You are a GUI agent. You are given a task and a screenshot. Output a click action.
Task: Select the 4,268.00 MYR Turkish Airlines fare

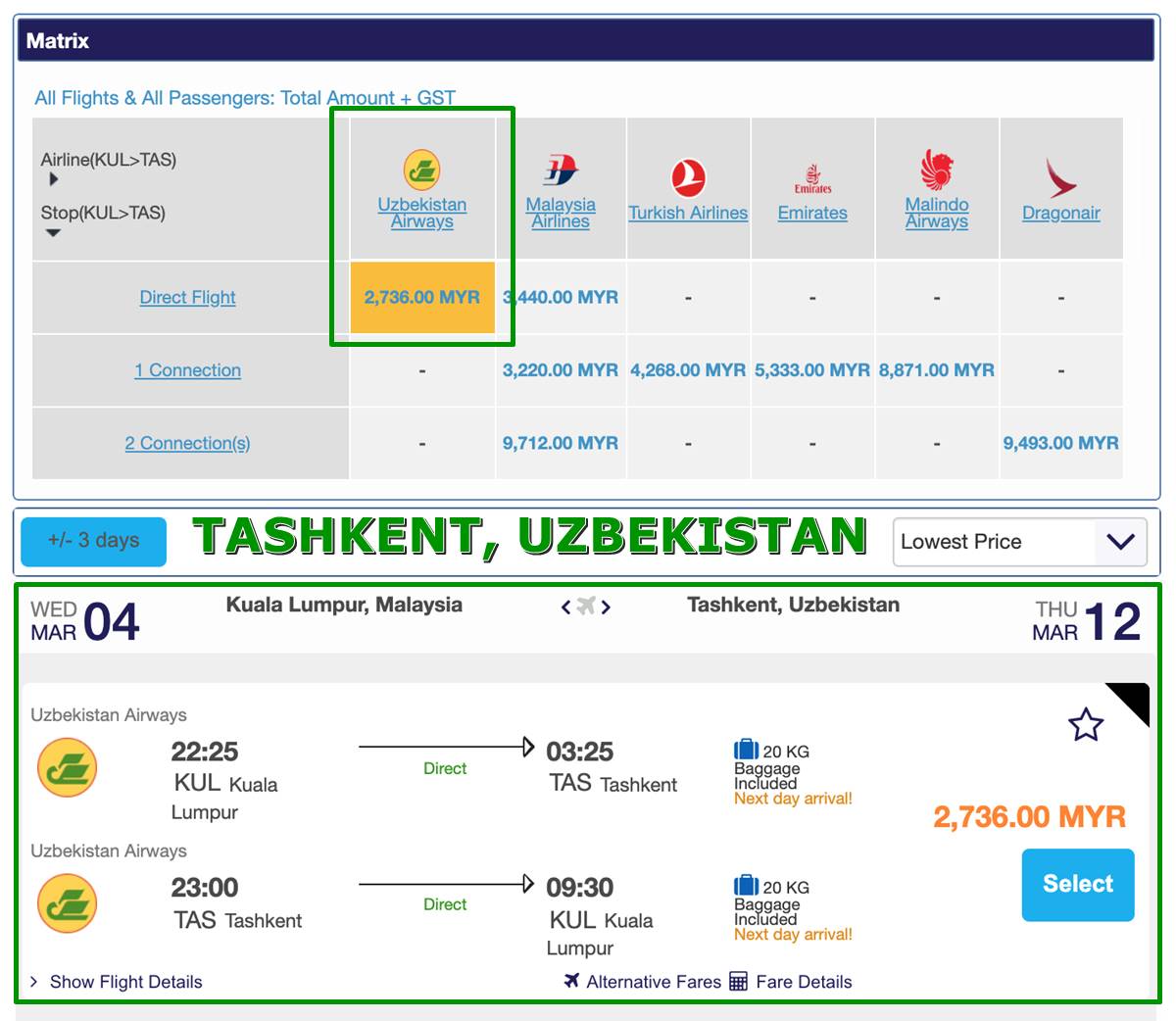point(688,370)
